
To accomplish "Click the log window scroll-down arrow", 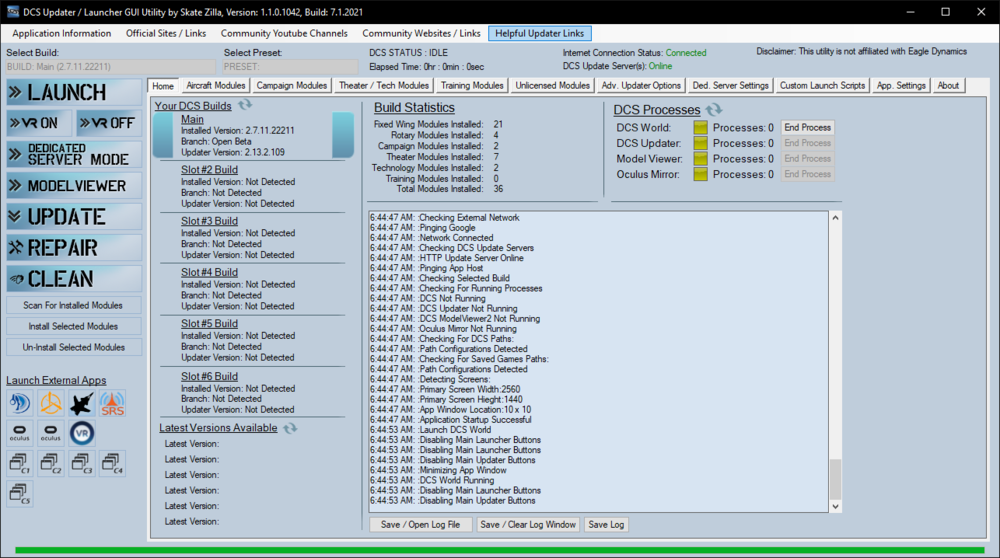I will 835,506.
